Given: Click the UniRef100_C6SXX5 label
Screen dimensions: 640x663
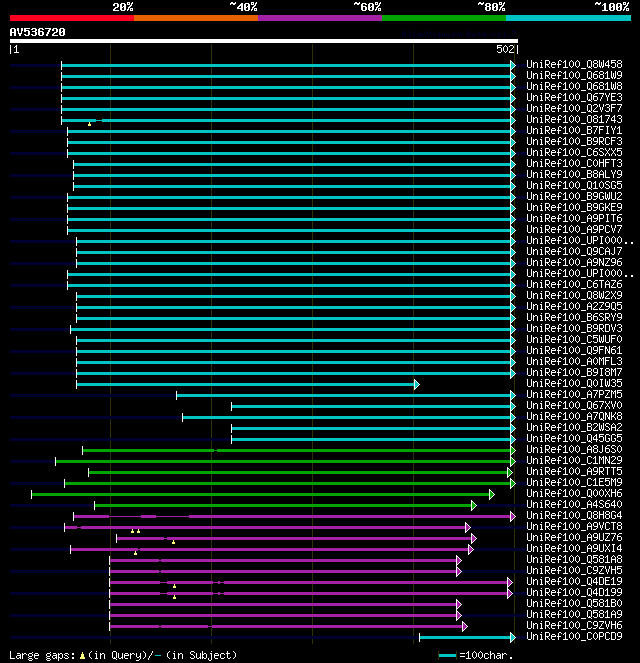Looking at the screenshot, I should point(574,152).
